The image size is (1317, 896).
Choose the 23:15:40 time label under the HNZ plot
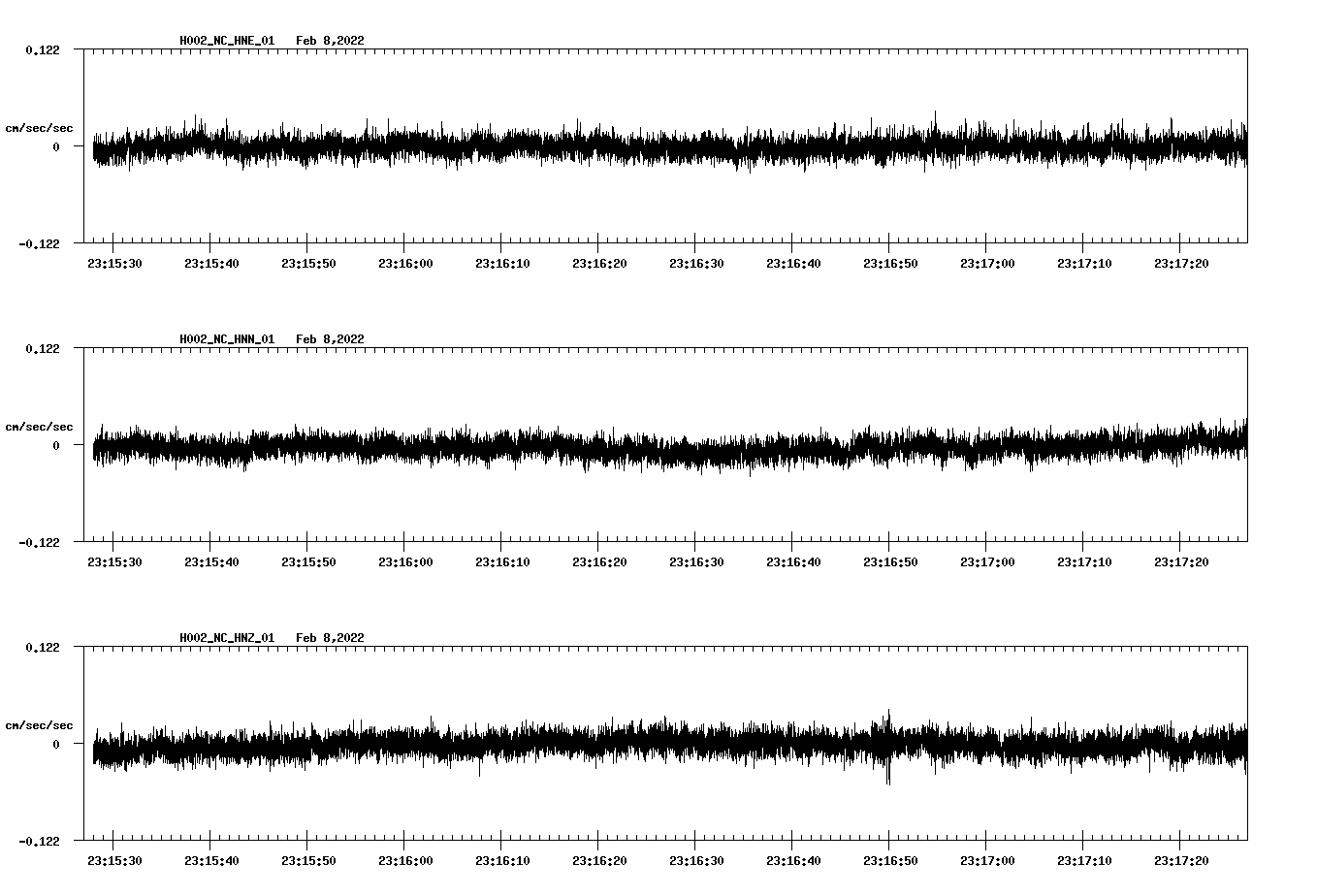click(211, 860)
